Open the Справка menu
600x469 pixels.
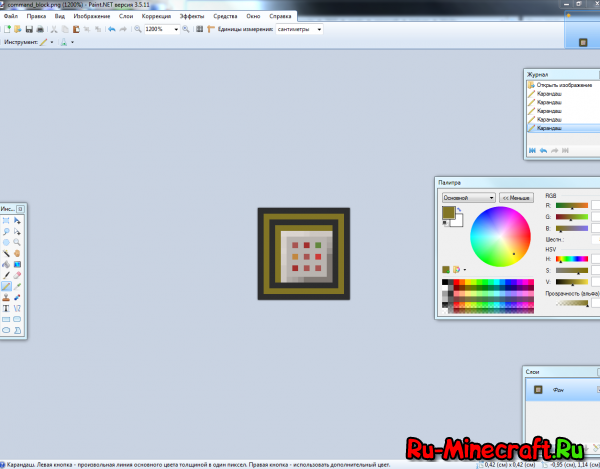(280, 16)
